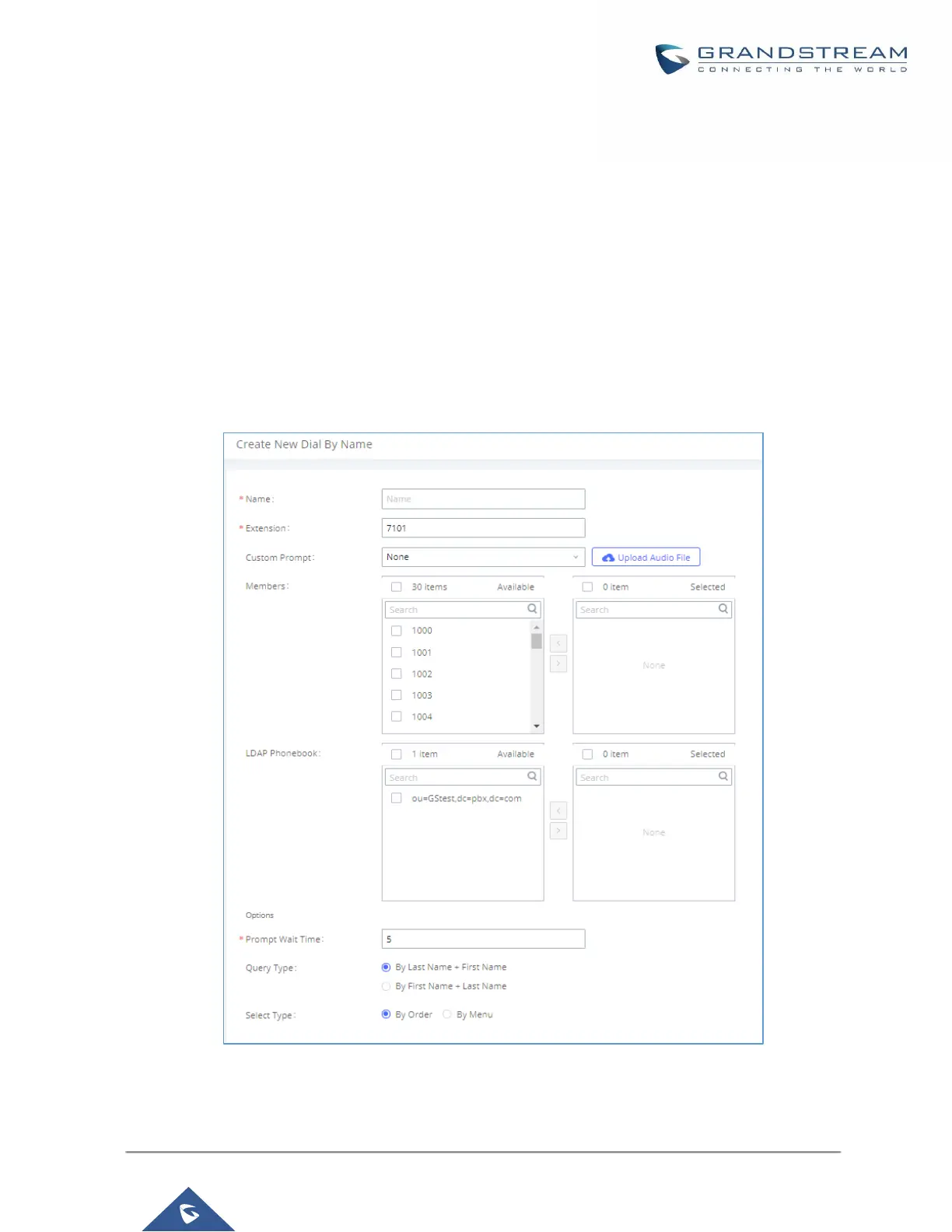
Task: Click the LDAP Phonebook Selected search box
Action: pos(653,777)
